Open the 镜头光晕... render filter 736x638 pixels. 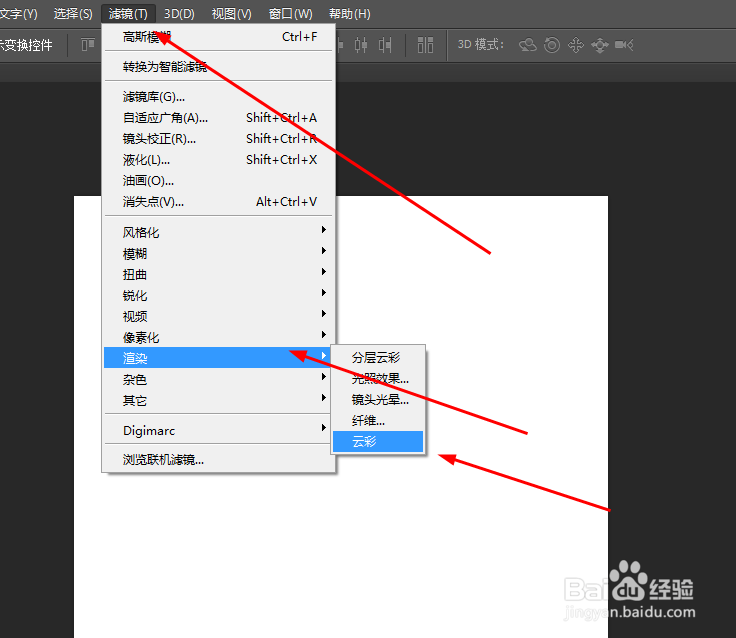tap(378, 400)
